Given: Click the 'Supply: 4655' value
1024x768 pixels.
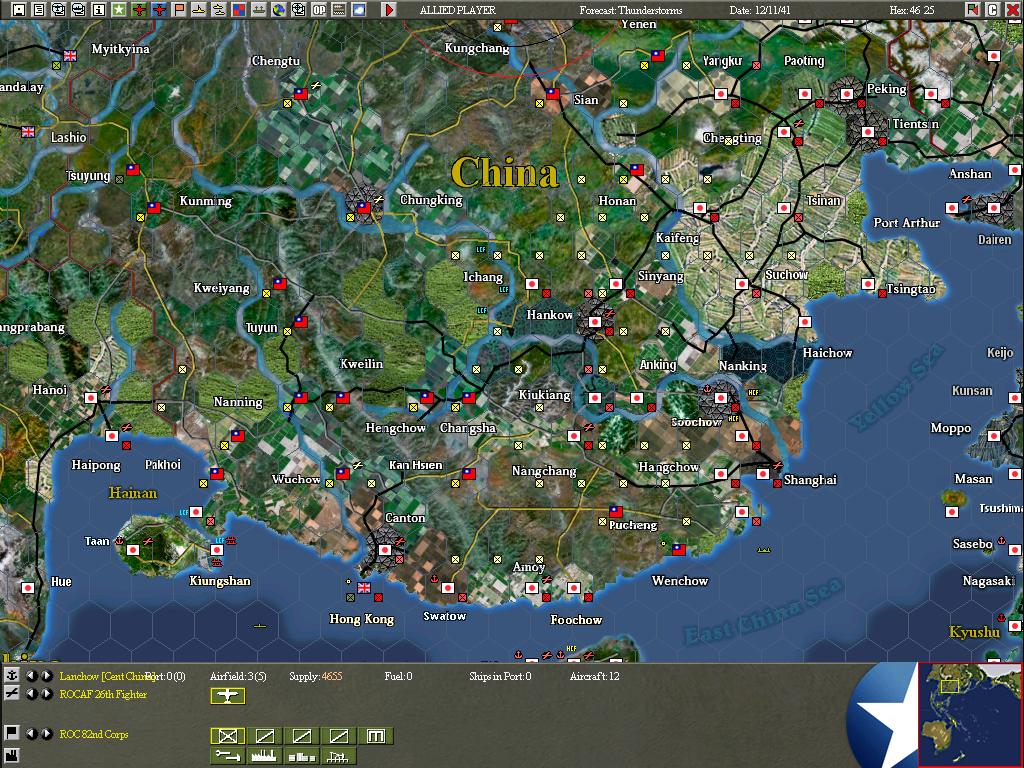Looking at the screenshot, I should (x=315, y=677).
